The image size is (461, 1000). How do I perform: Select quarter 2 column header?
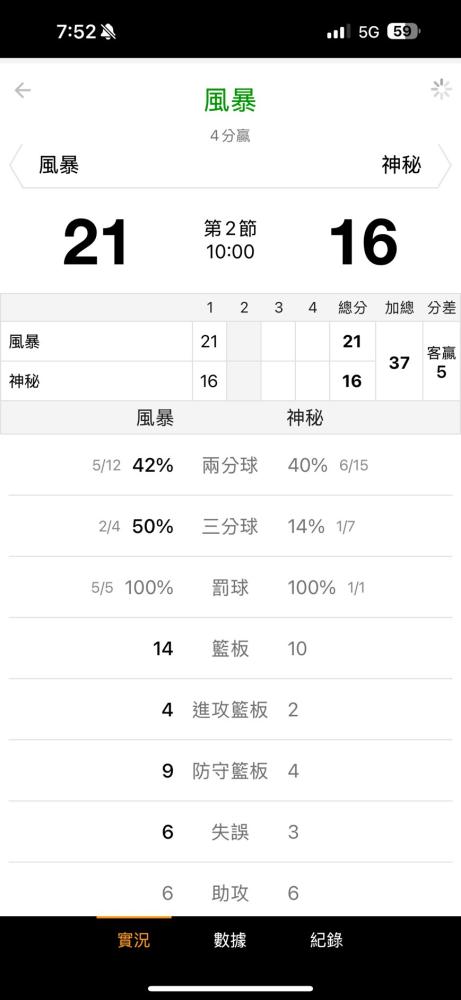244,308
